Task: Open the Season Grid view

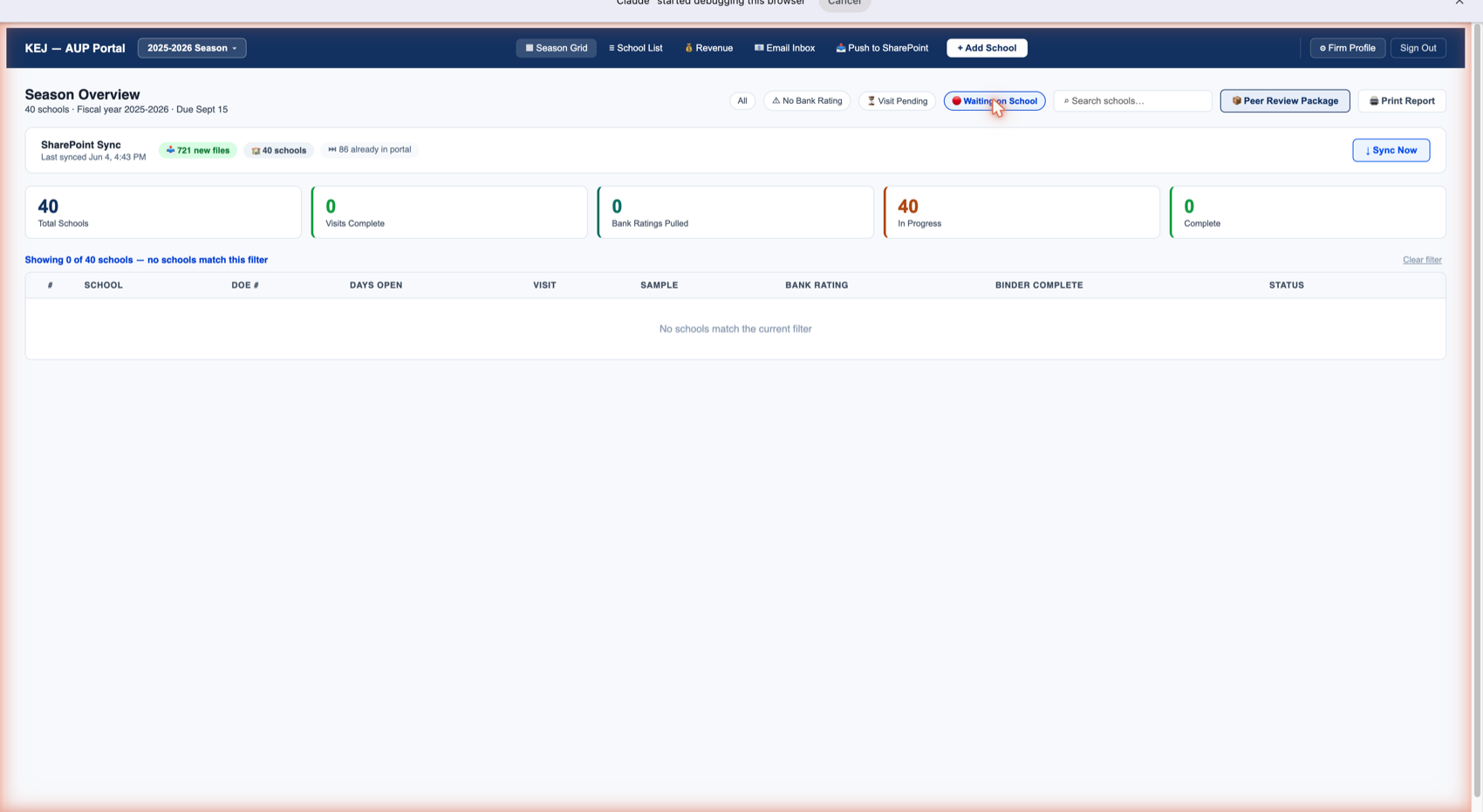Action: point(557,48)
